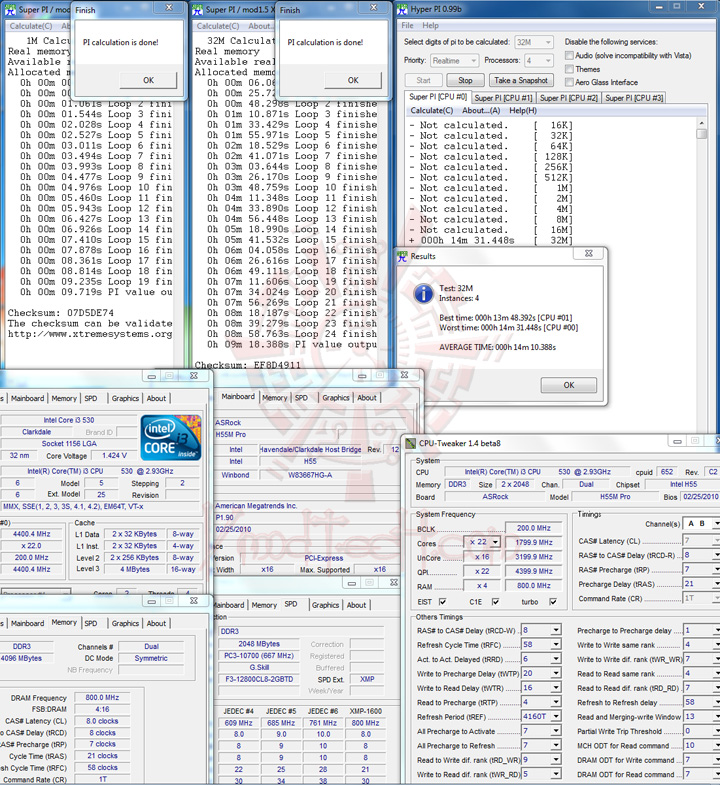This screenshot has width=720, height=785.
Task: Click the Results dialog title icon
Action: [x=402, y=257]
